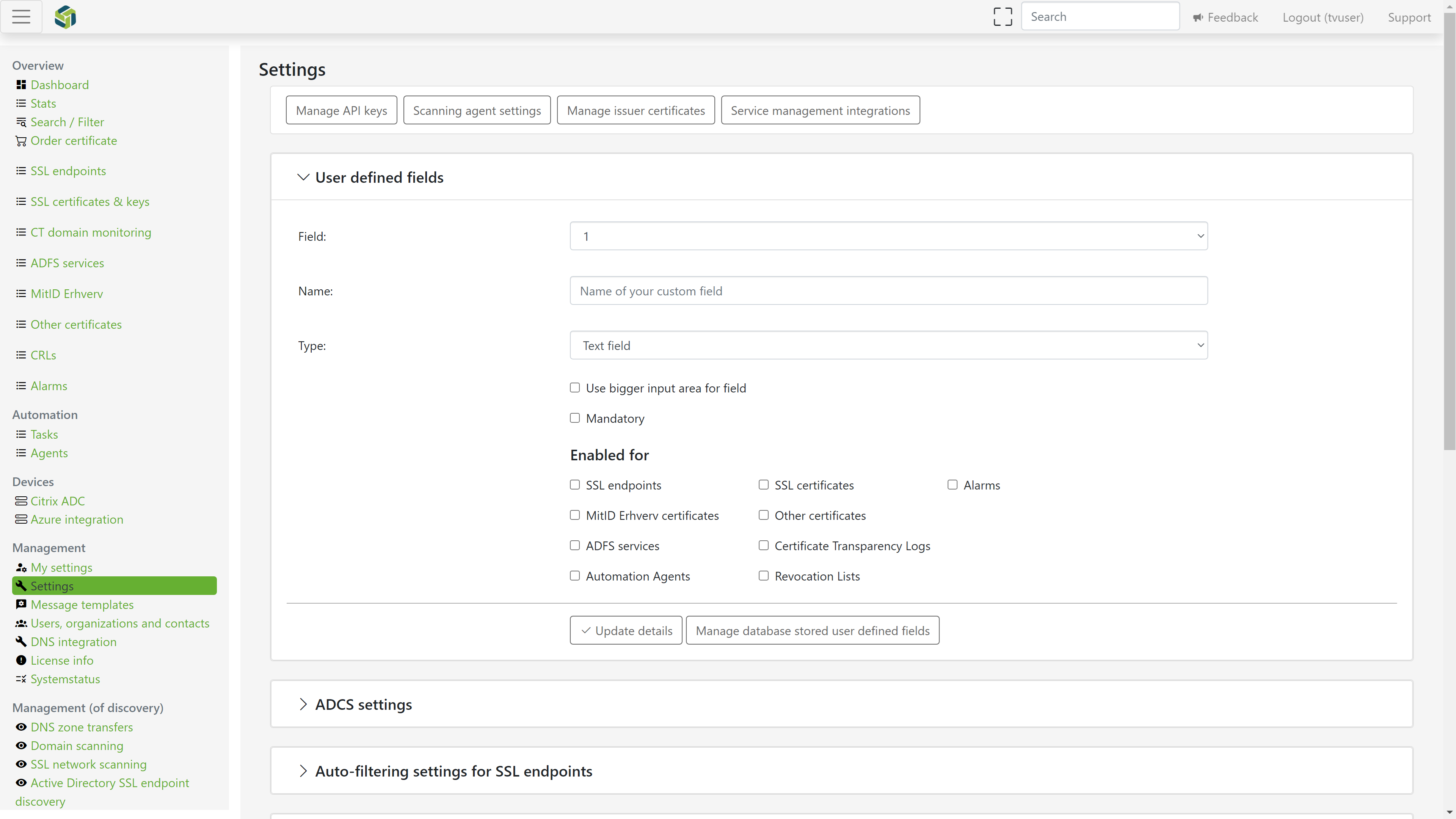Click the DNS integration wrench icon

click(x=21, y=642)
